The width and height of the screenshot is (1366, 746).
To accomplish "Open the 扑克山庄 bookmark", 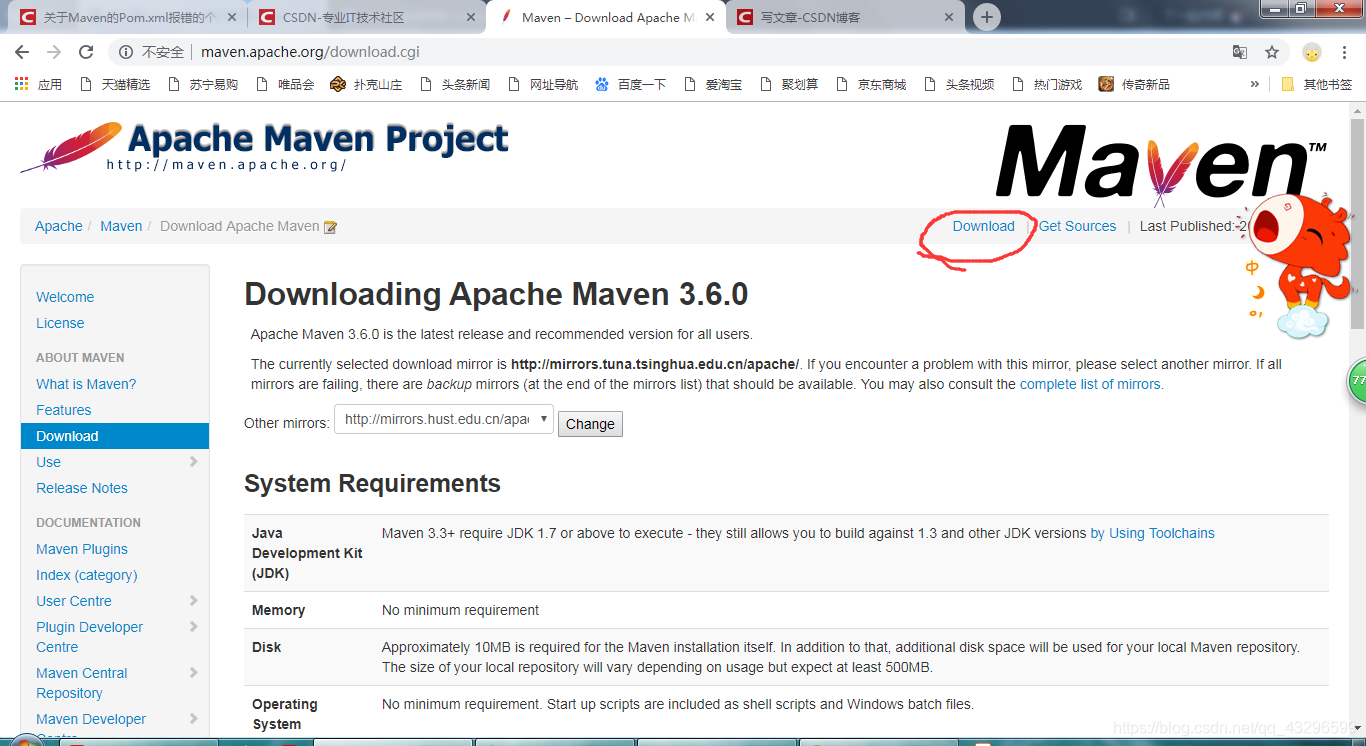I will pyautogui.click(x=366, y=84).
